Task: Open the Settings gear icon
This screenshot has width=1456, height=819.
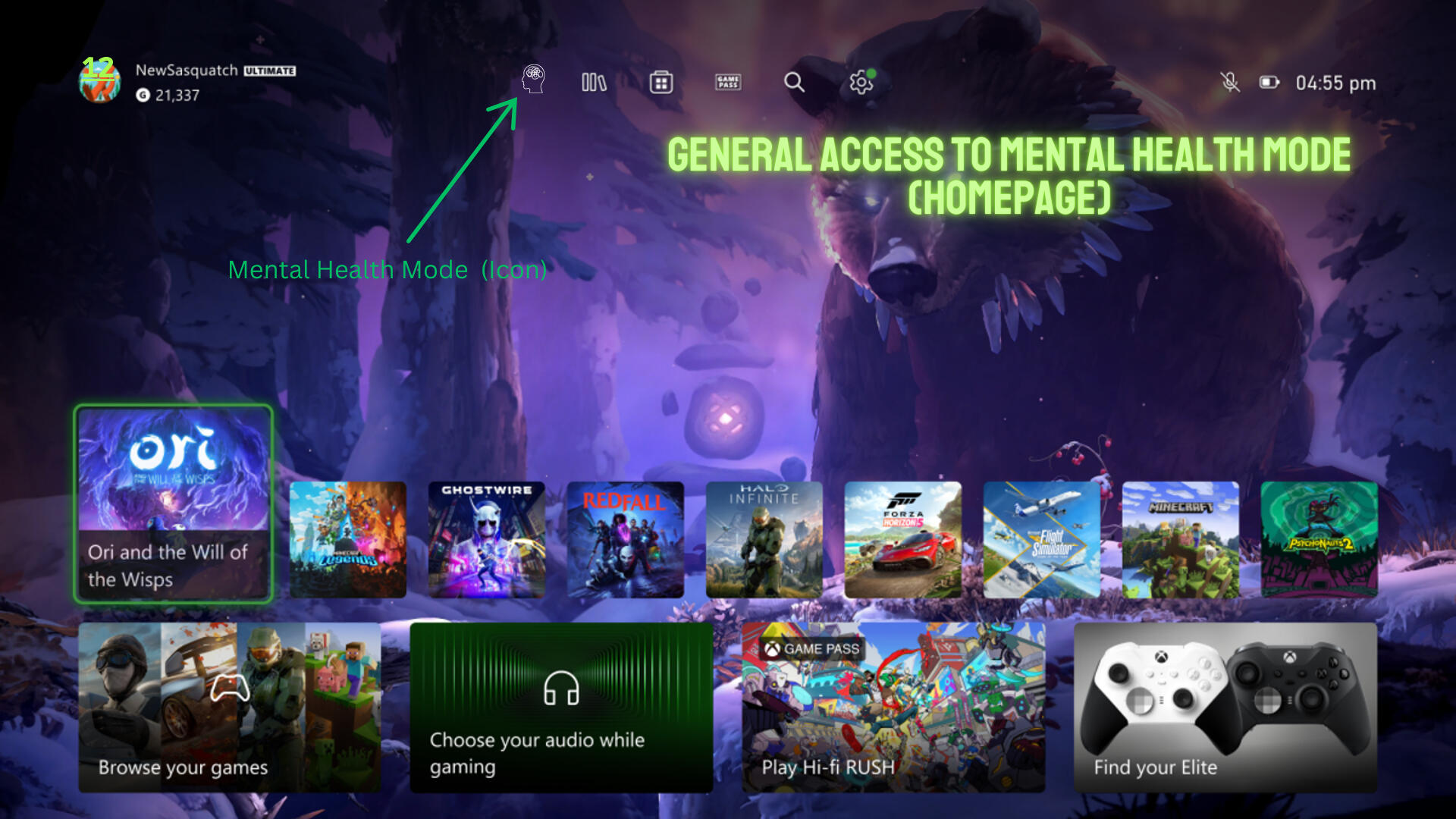Action: coord(861,82)
